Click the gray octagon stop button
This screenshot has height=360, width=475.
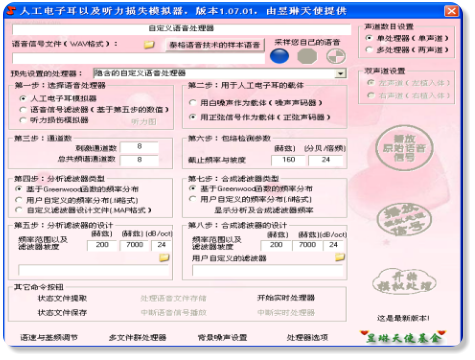coord(307,56)
